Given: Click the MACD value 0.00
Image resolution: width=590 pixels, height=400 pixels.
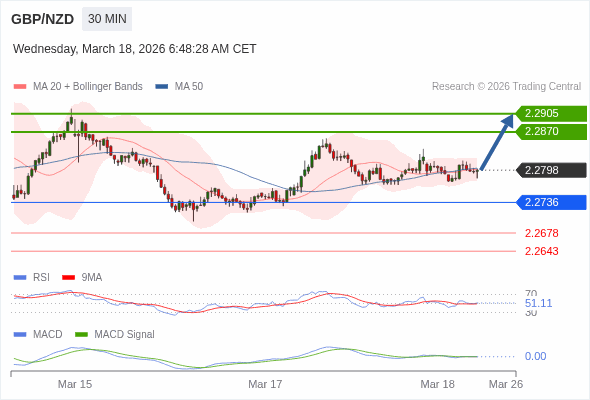Looking at the screenshot, I should (535, 356).
